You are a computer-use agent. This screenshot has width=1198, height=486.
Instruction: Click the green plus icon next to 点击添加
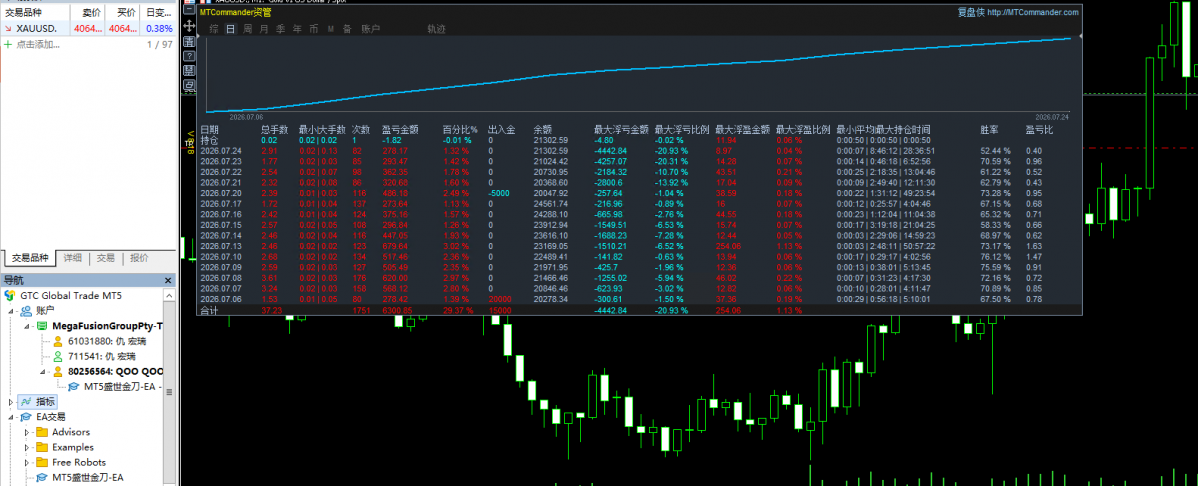click(8, 45)
